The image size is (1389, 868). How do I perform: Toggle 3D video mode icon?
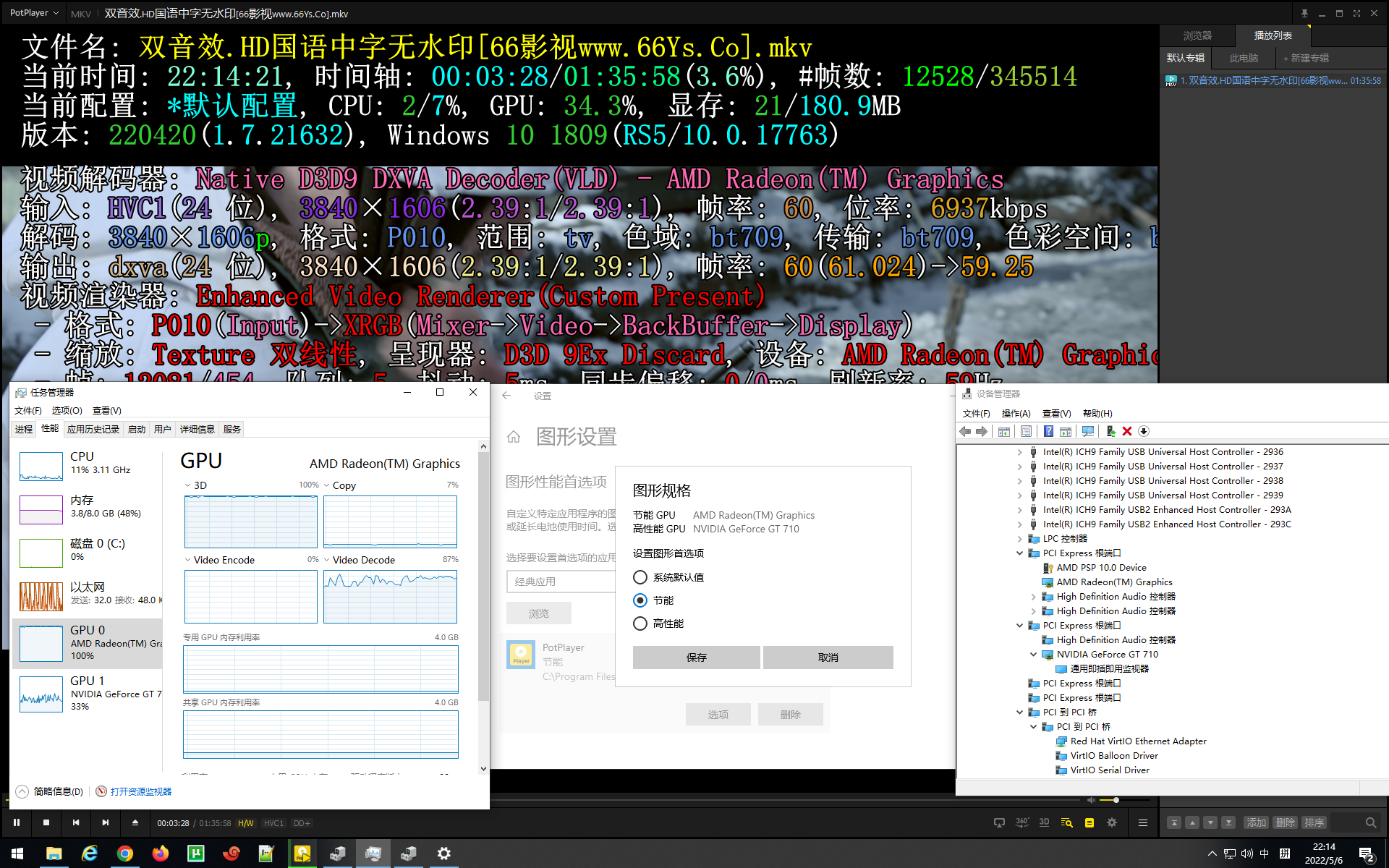pos(1044,822)
